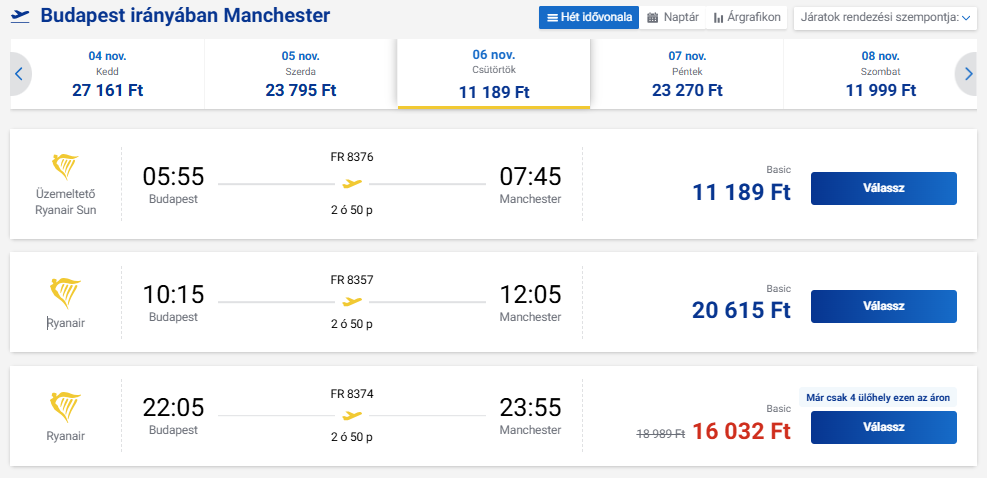987x478 pixels.
Task: Click the Ryanair harp logo for flight FR 8376
Action: click(65, 167)
